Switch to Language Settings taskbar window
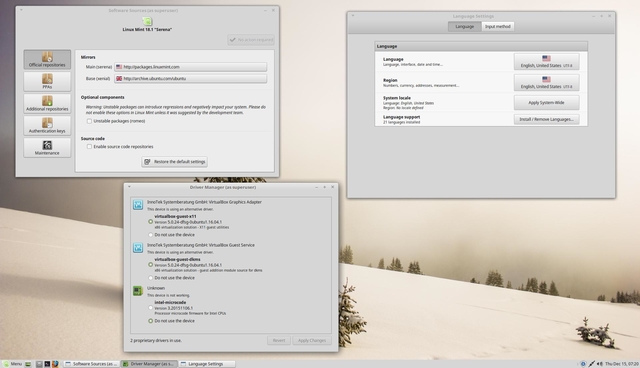 pos(207,364)
